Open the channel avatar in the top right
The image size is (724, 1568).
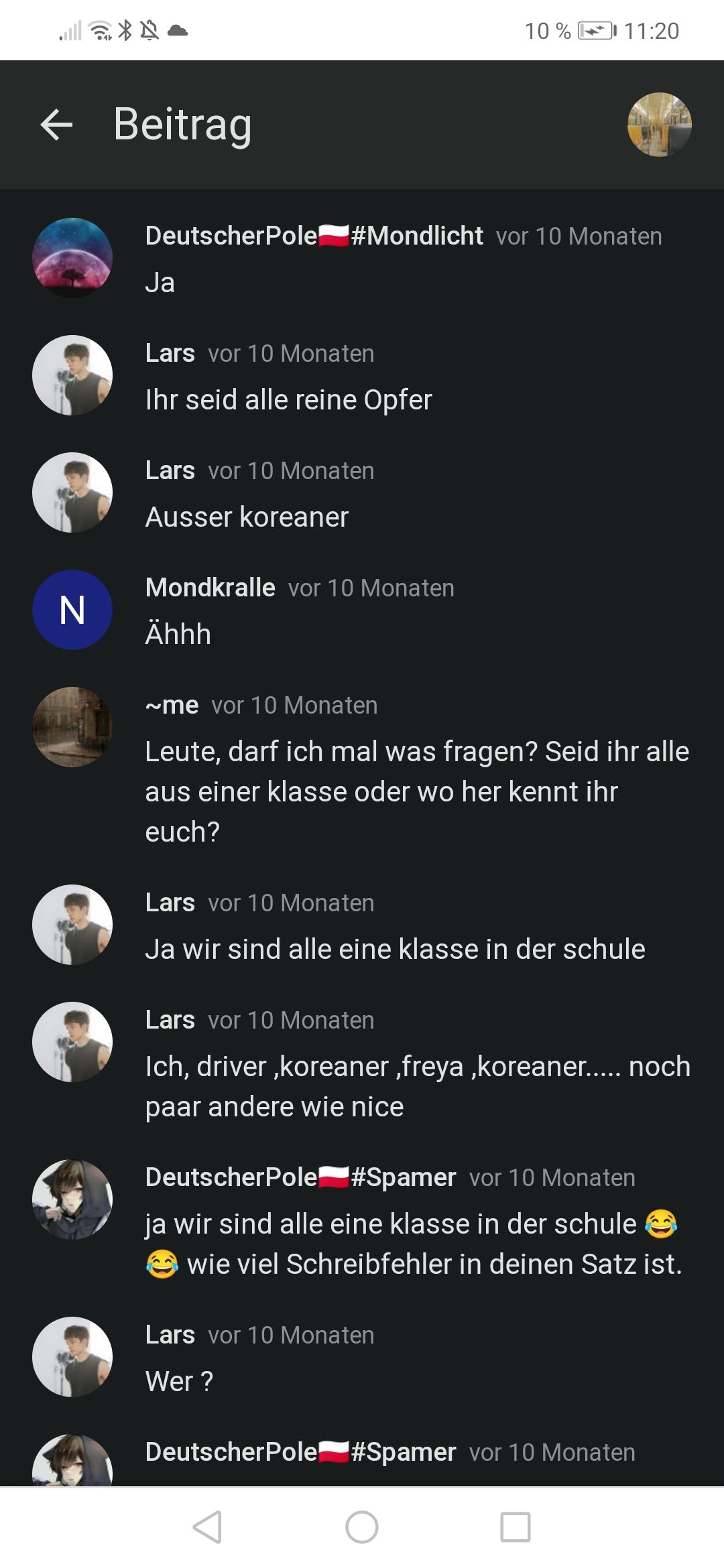click(659, 125)
